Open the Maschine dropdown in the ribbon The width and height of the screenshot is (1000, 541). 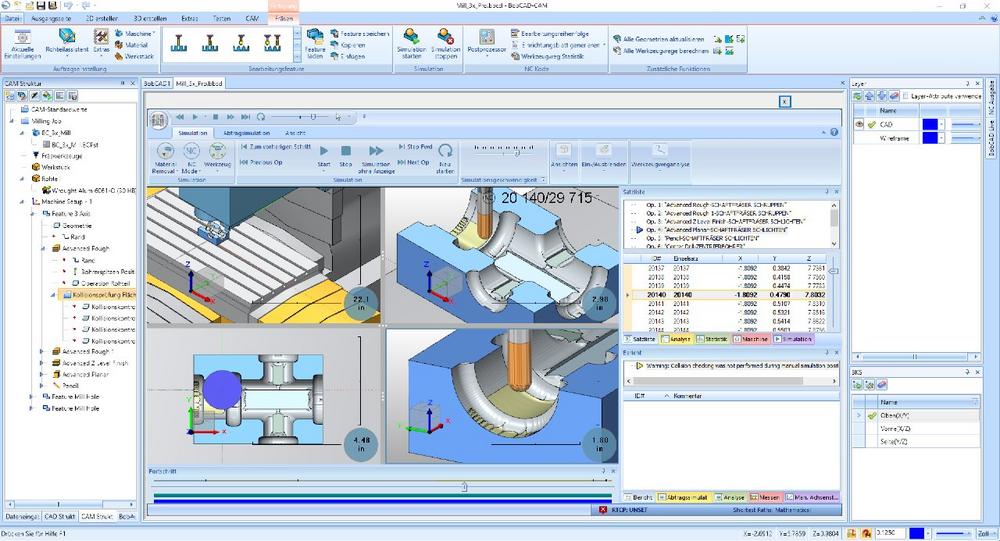click(x=136, y=33)
